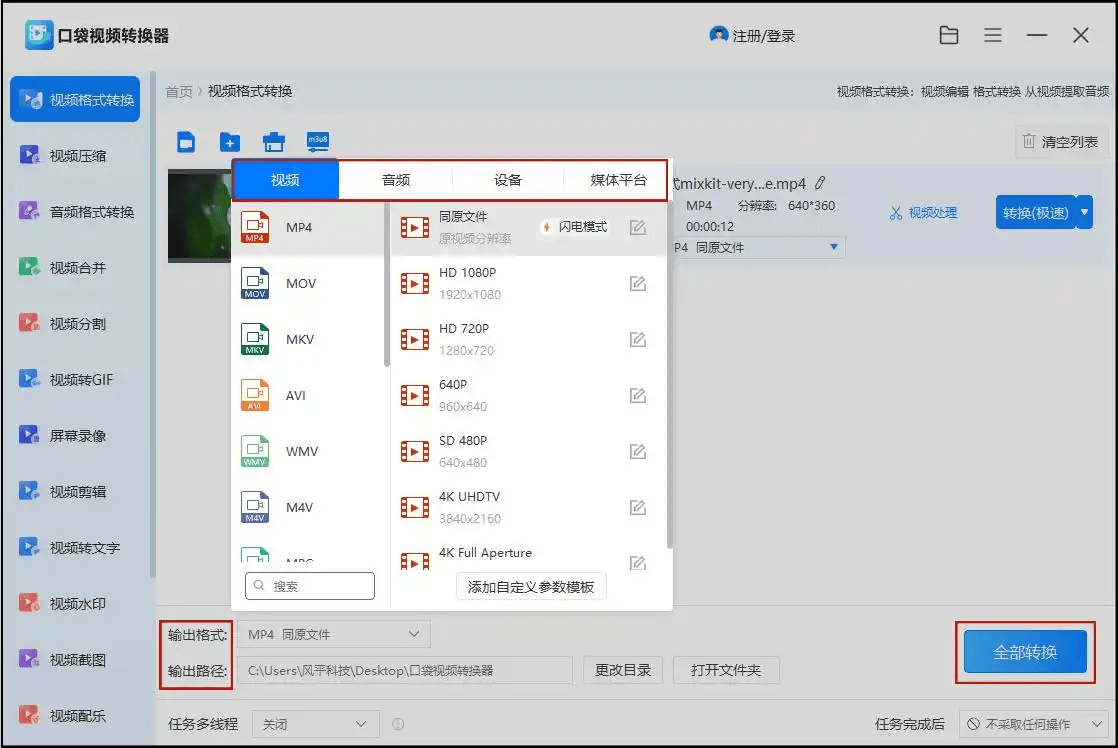Select the MOV format from list
This screenshot has height=748, width=1118.
pyautogui.click(x=300, y=284)
